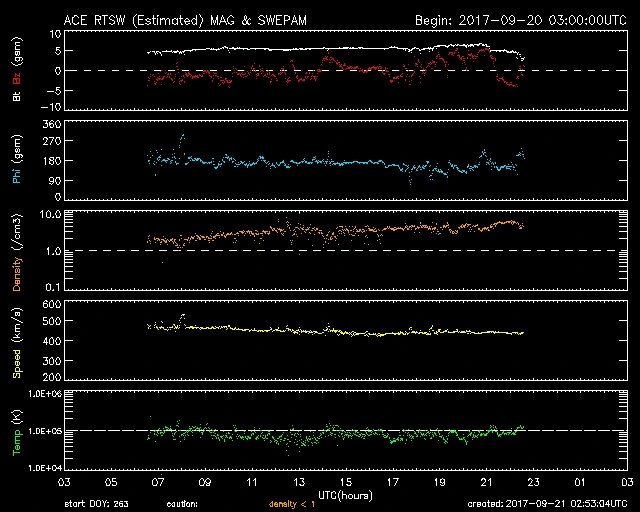The width and height of the screenshot is (640, 512).
Task: Click the '600' tick on the Speed axis
Action: coord(52,305)
